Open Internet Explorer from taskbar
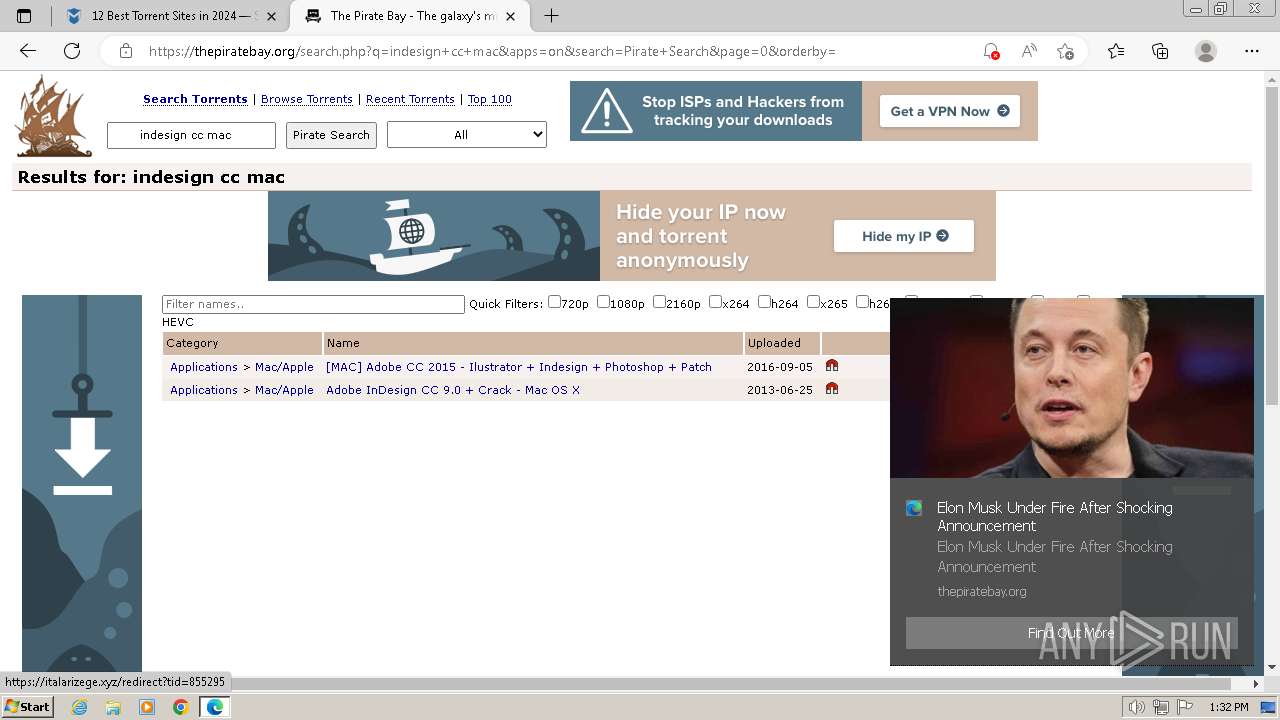 coord(79,707)
